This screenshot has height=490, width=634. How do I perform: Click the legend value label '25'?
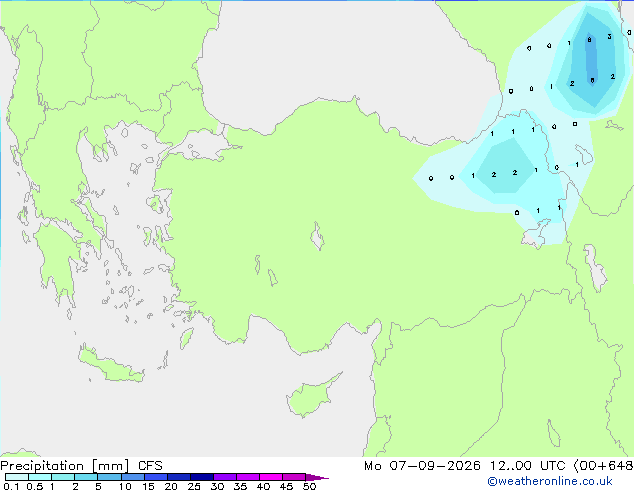click(194, 486)
